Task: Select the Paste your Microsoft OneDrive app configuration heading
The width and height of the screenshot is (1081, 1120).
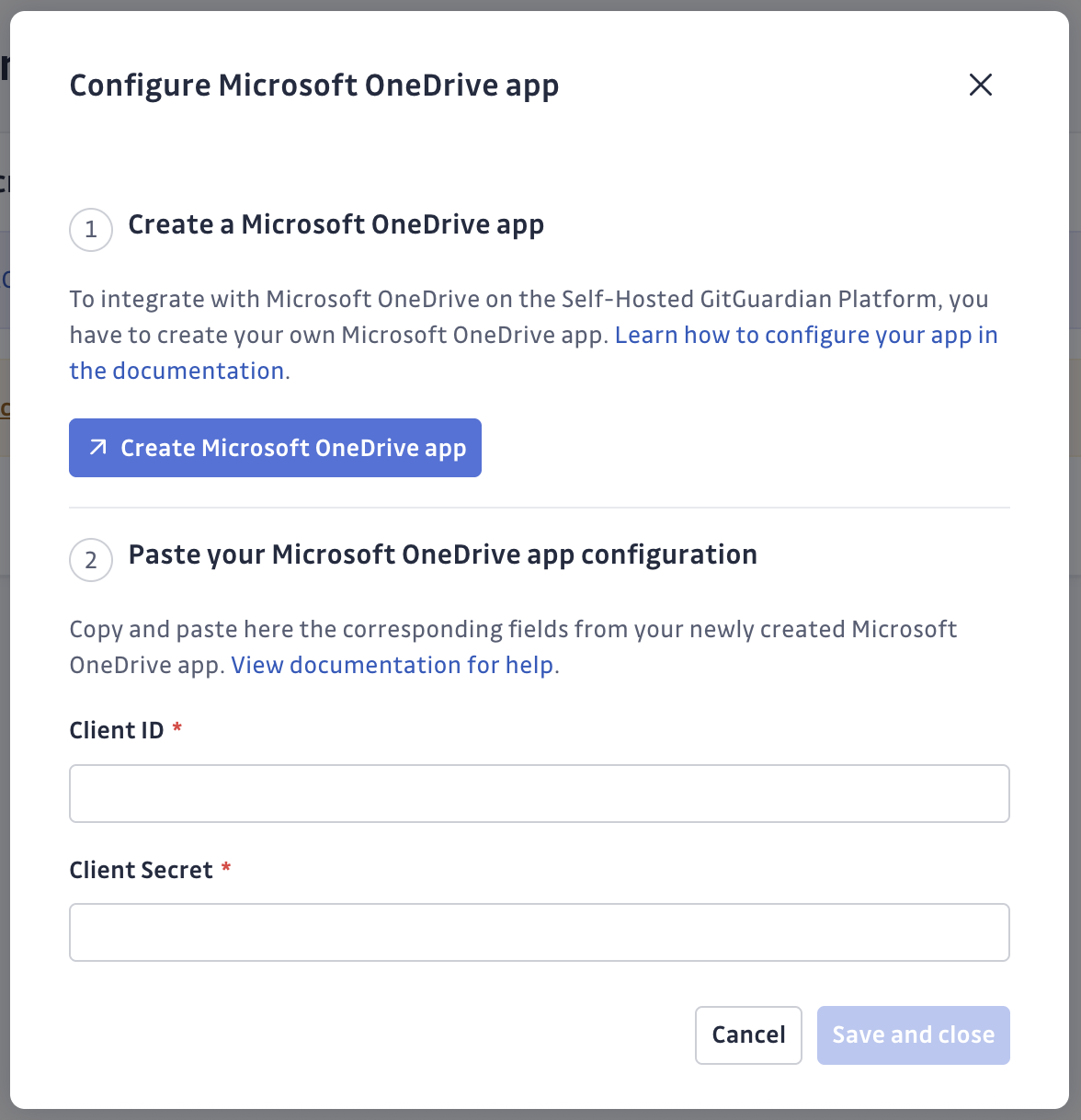Action: [x=442, y=554]
